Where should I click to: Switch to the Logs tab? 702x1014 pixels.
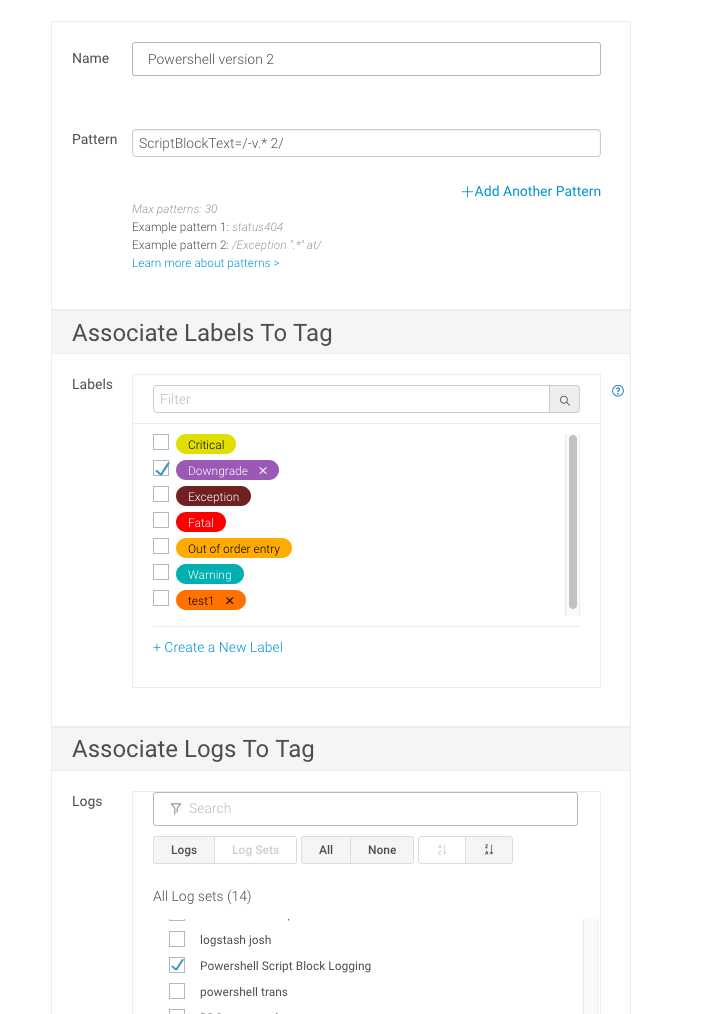184,850
